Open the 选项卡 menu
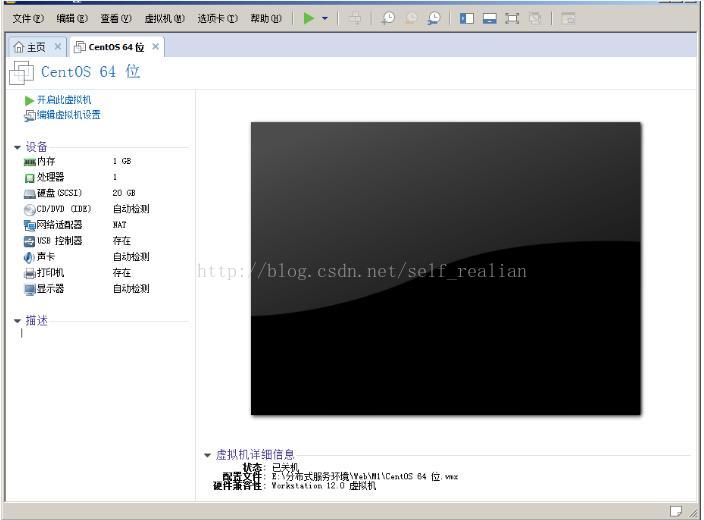704x520 pixels. pyautogui.click(x=218, y=18)
